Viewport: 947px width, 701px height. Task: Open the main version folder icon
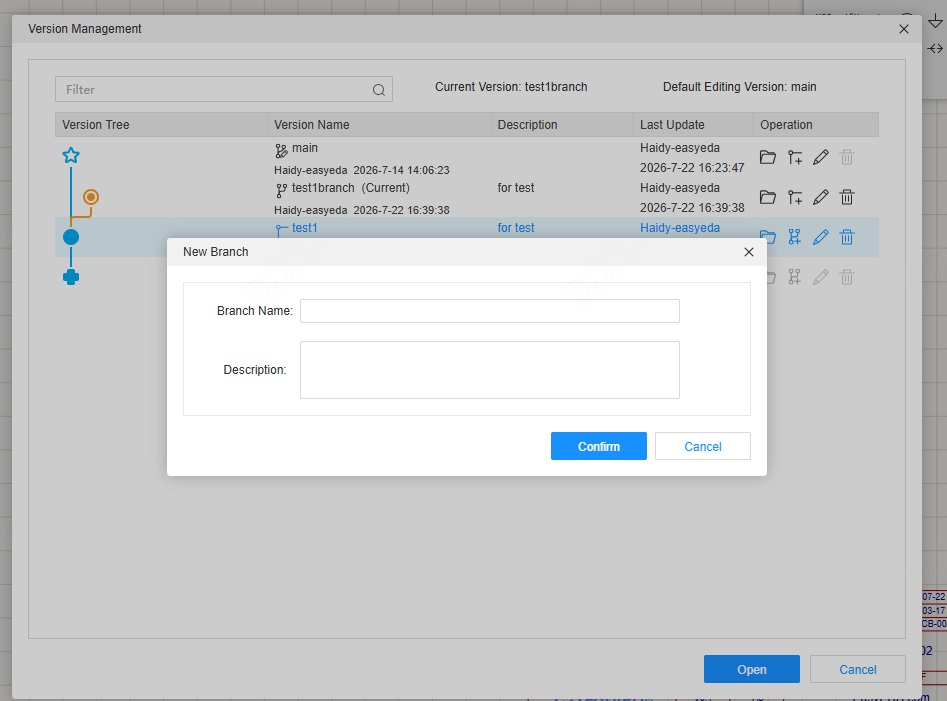coord(768,158)
